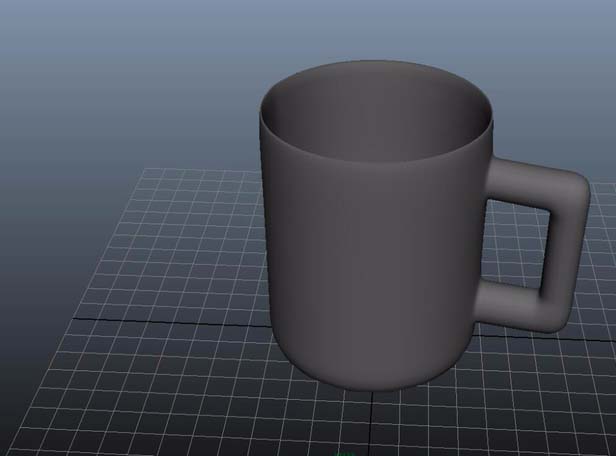The image size is (616, 456).
Task: Click the mug's square handle
Action: (564, 245)
